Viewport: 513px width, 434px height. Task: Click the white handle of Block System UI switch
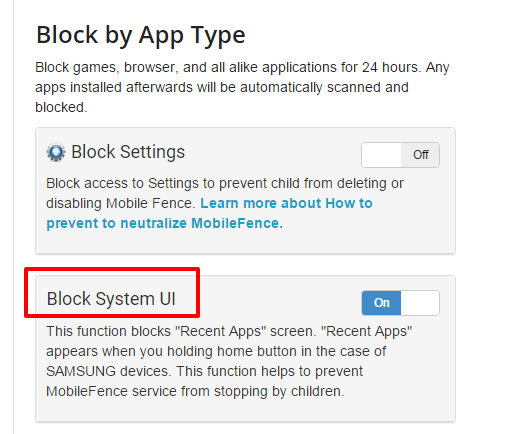point(420,303)
